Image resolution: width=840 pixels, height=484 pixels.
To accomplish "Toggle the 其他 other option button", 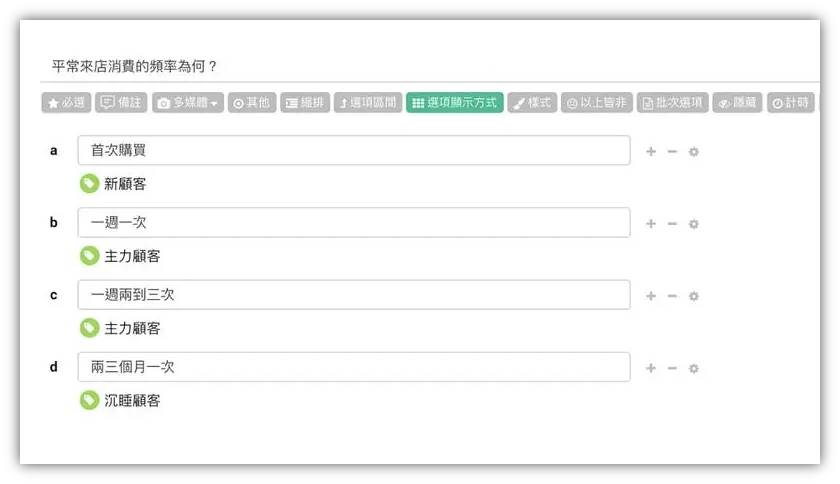I will [252, 102].
